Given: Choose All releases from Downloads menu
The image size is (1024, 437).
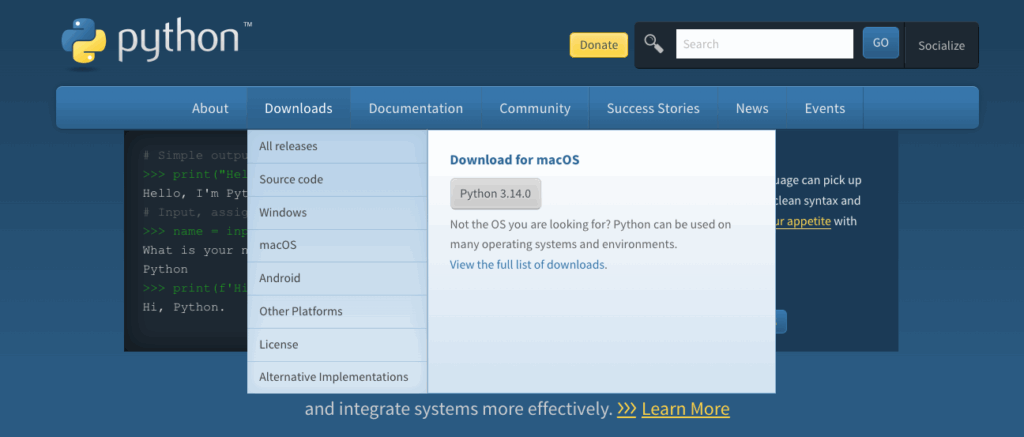Looking at the screenshot, I should [288, 146].
